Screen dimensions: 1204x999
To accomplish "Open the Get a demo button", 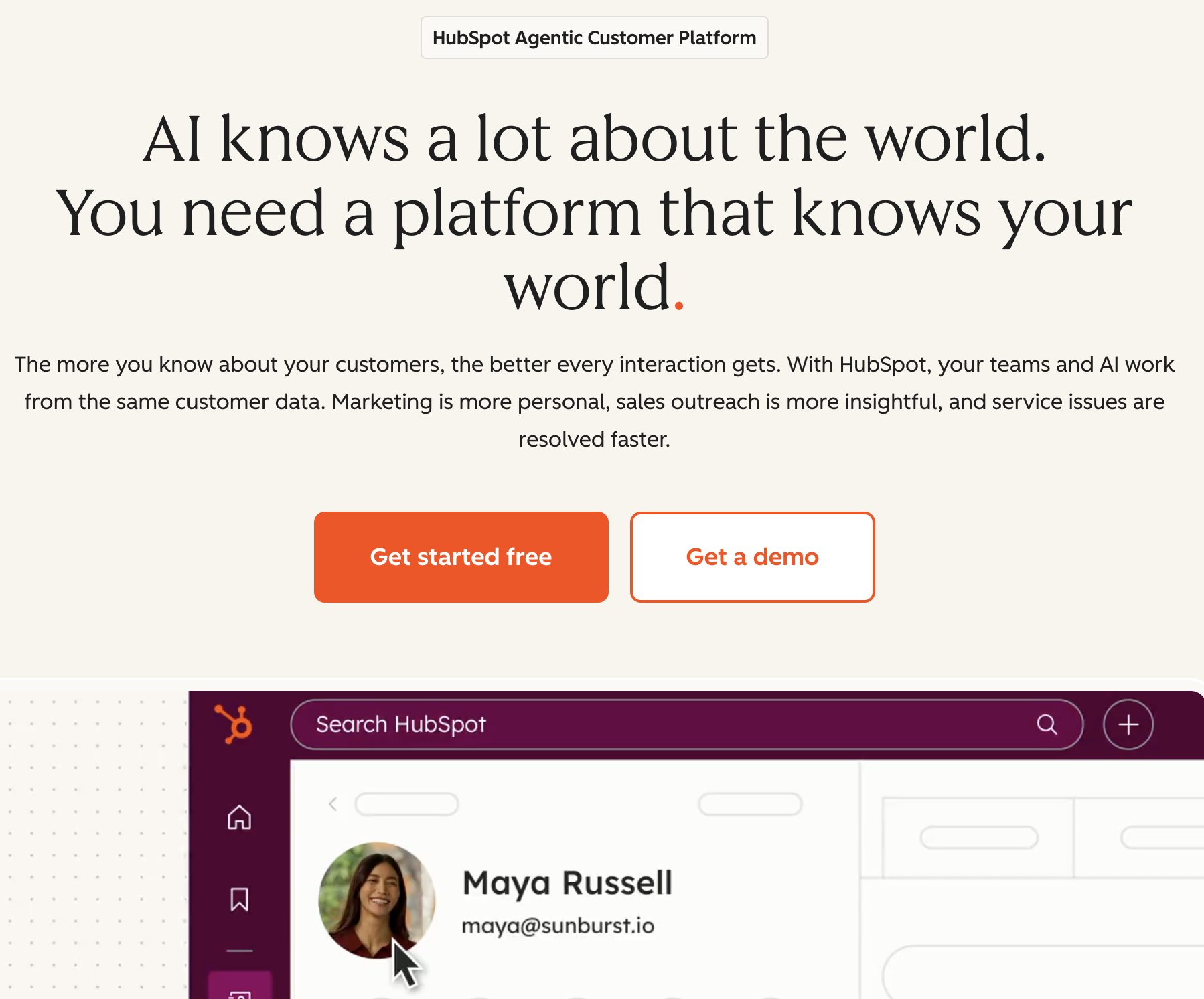I will [x=752, y=557].
